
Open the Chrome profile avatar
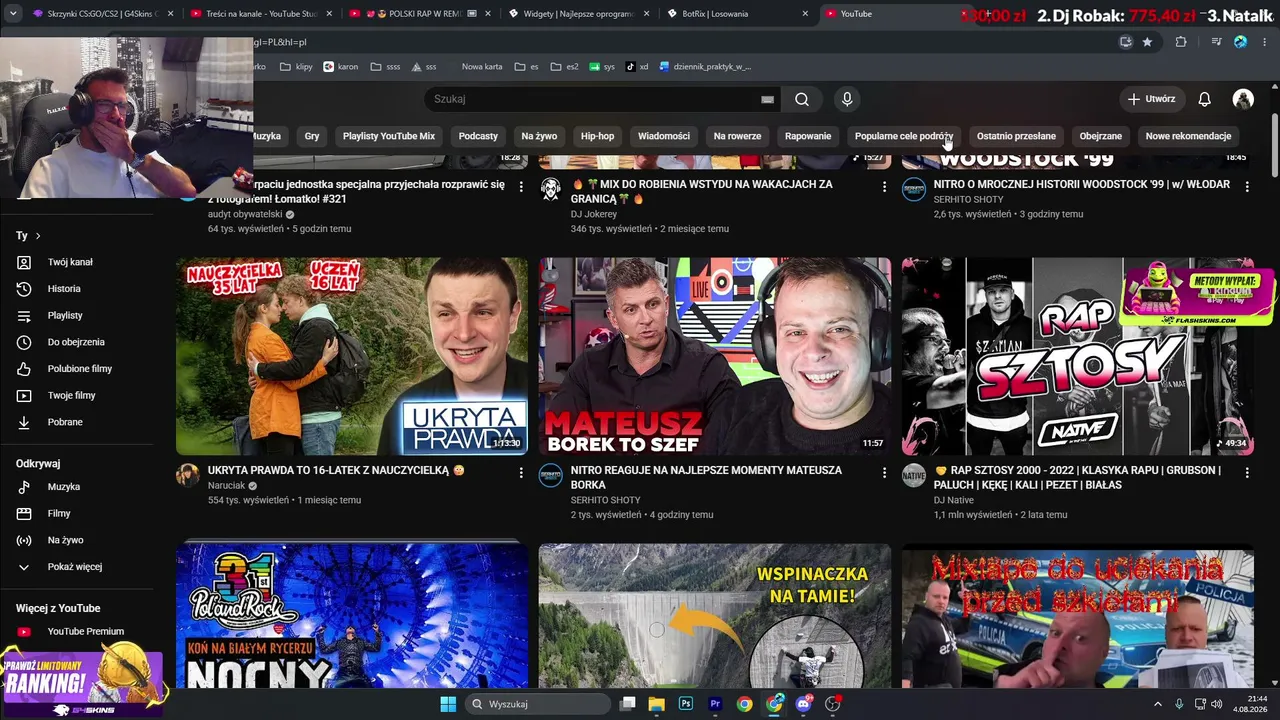tap(1241, 42)
